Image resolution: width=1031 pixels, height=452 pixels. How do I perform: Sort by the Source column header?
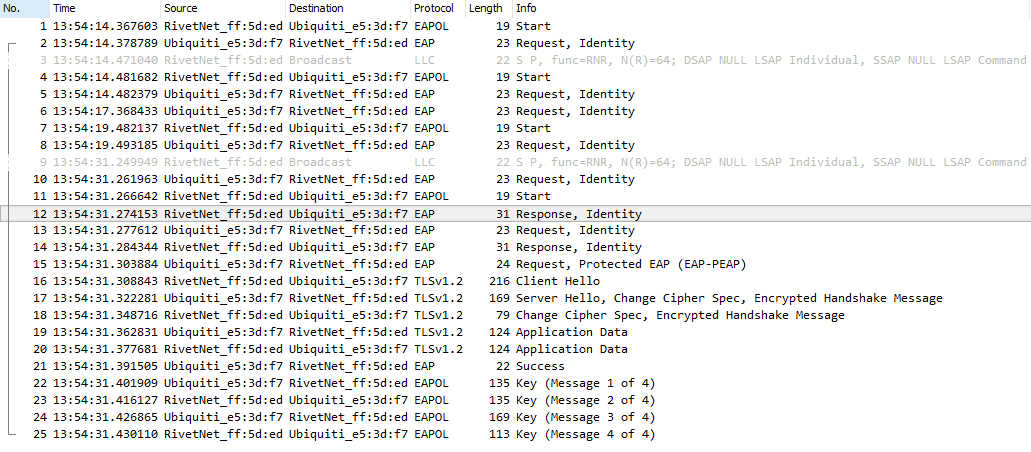coord(180,8)
